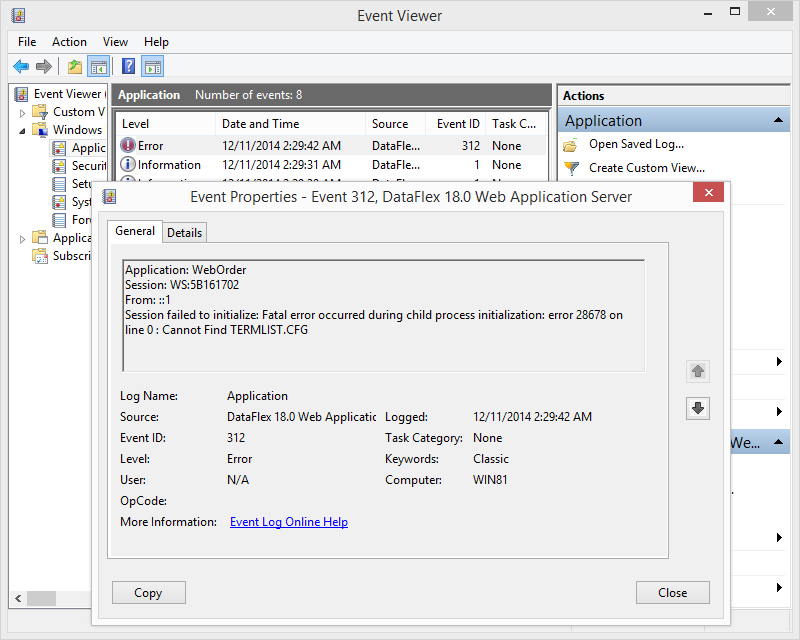
Task: Sort events by the Event ID header
Action: point(455,124)
